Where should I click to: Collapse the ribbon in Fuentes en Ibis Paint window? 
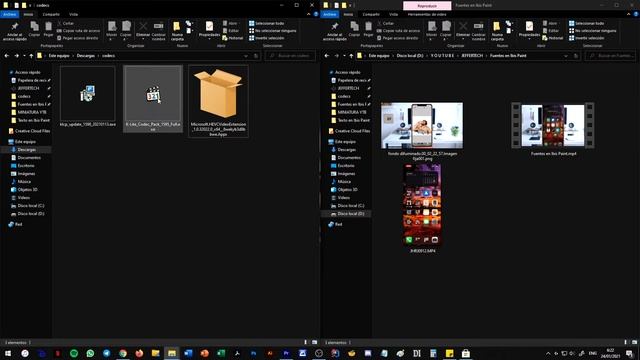point(629,14)
